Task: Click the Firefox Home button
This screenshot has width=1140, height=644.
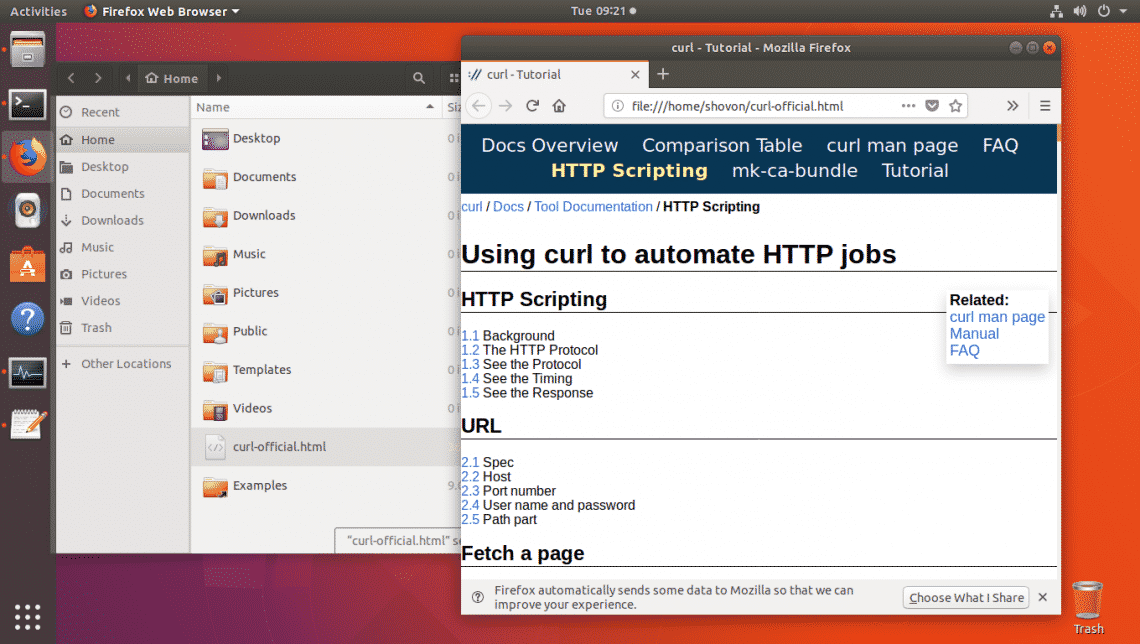Action: pos(559,105)
